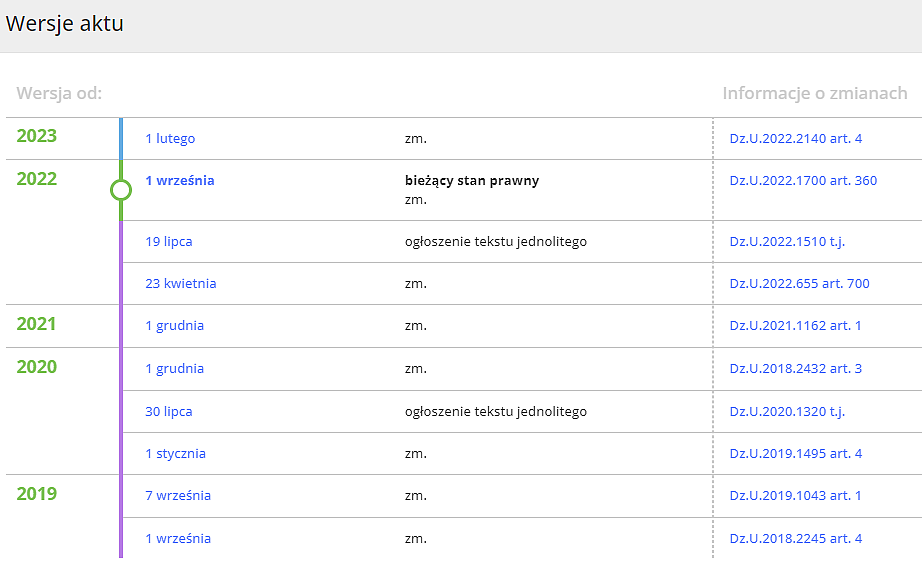Open Dz.U.2019.1495 art. 4 reference
The image size is (922, 574).
click(x=796, y=454)
